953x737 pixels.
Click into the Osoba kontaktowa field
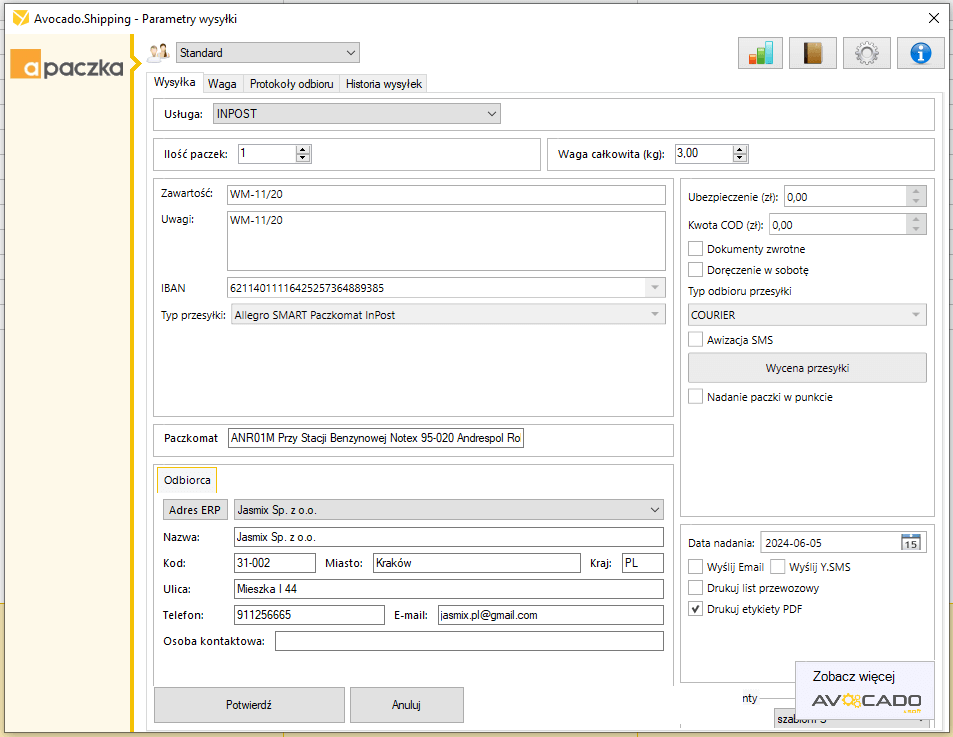[469, 641]
